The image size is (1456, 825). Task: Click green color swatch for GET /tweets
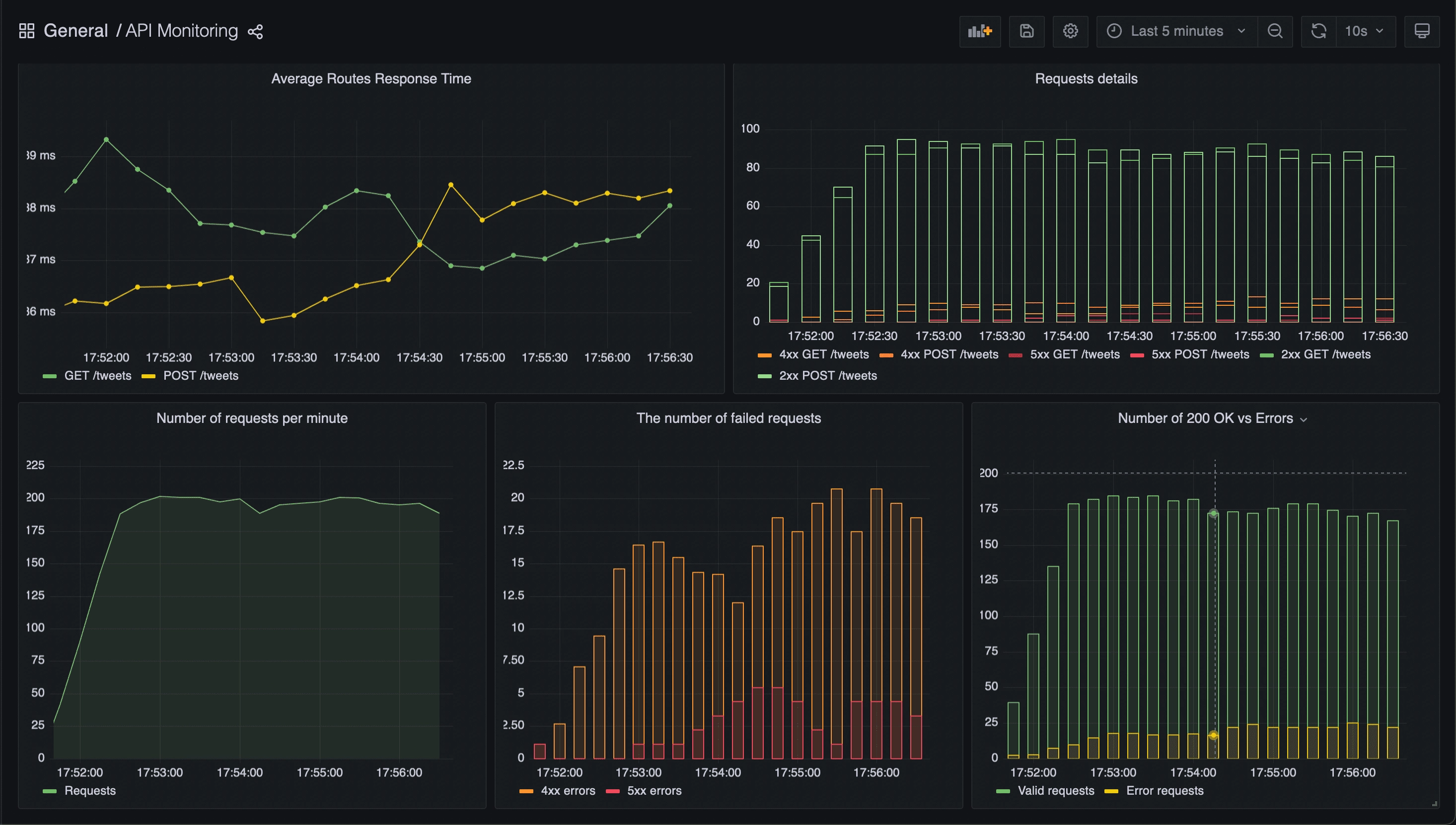50,376
